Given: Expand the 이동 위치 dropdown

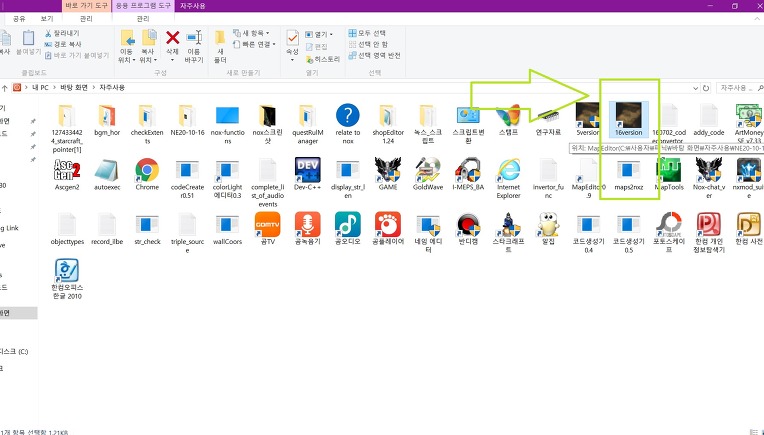Looking at the screenshot, I should [x=127, y=55].
